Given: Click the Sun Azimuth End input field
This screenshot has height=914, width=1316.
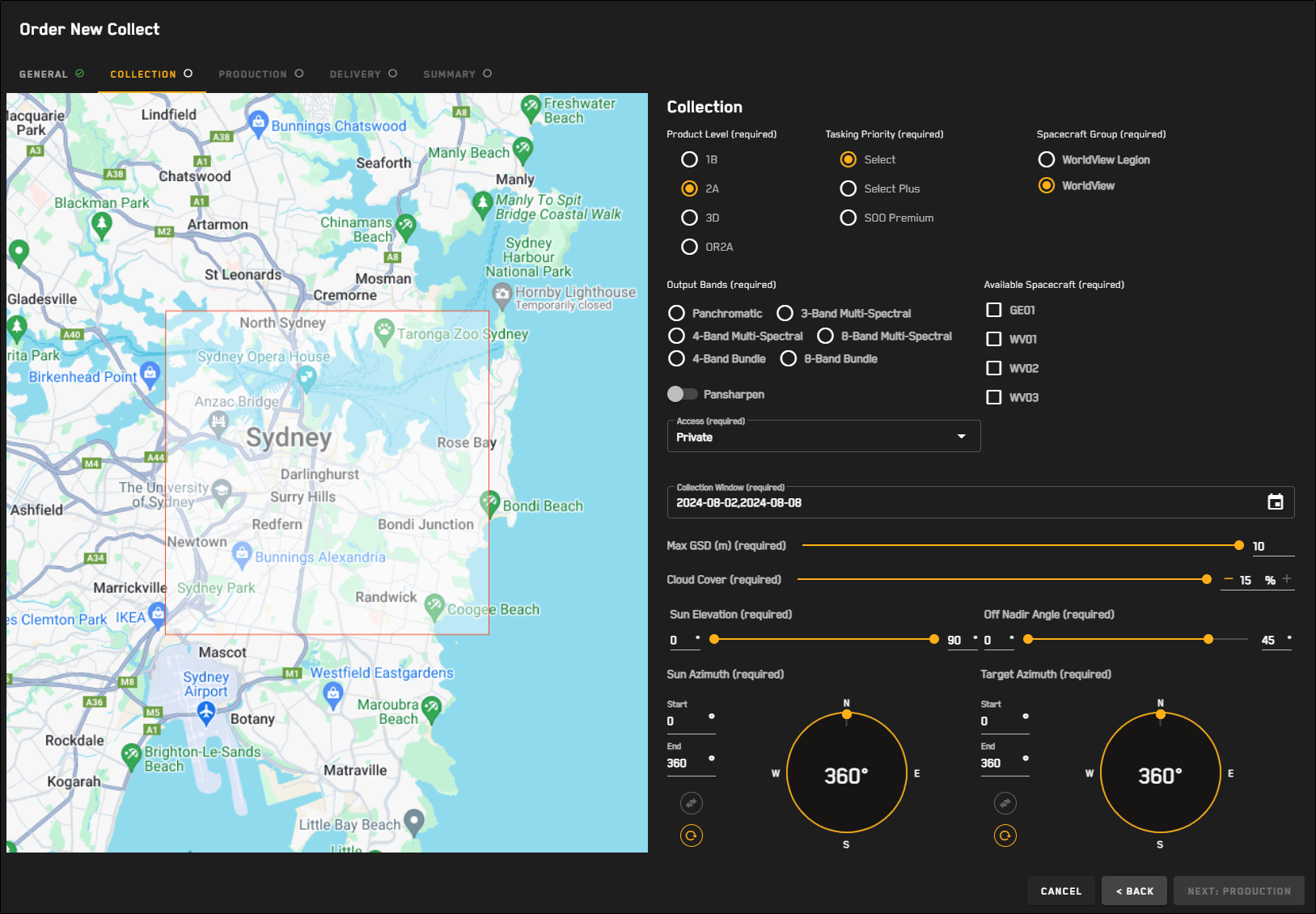Looking at the screenshot, I should click(684, 763).
